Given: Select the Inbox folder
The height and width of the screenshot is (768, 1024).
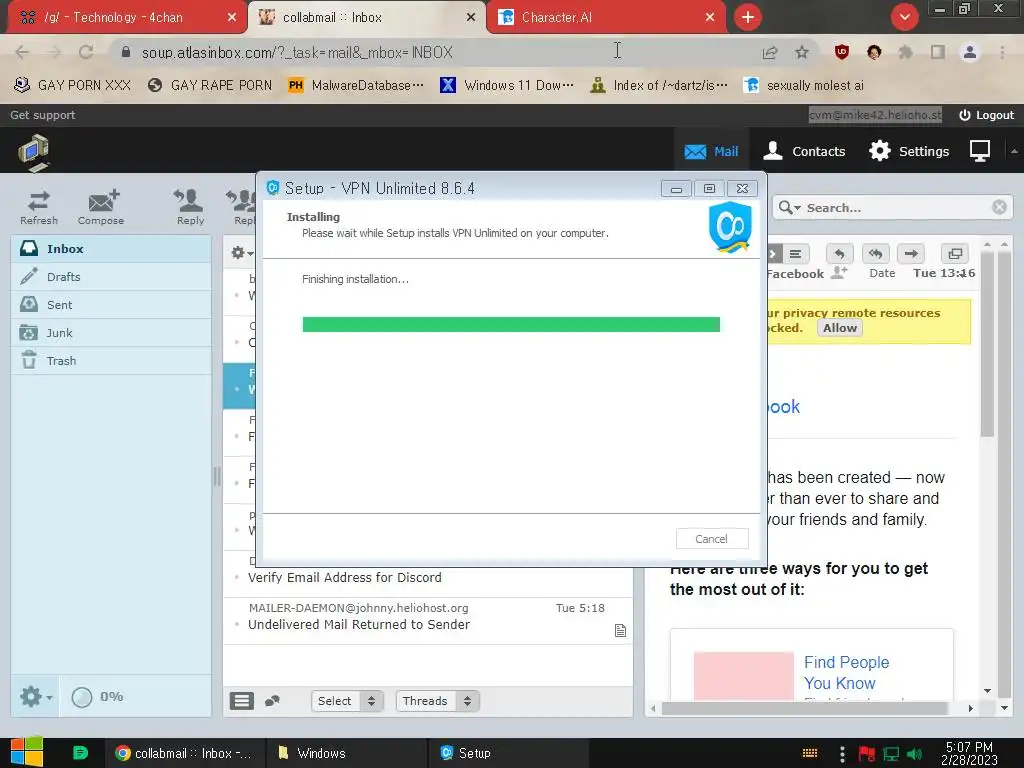Looking at the screenshot, I should [x=111, y=249].
